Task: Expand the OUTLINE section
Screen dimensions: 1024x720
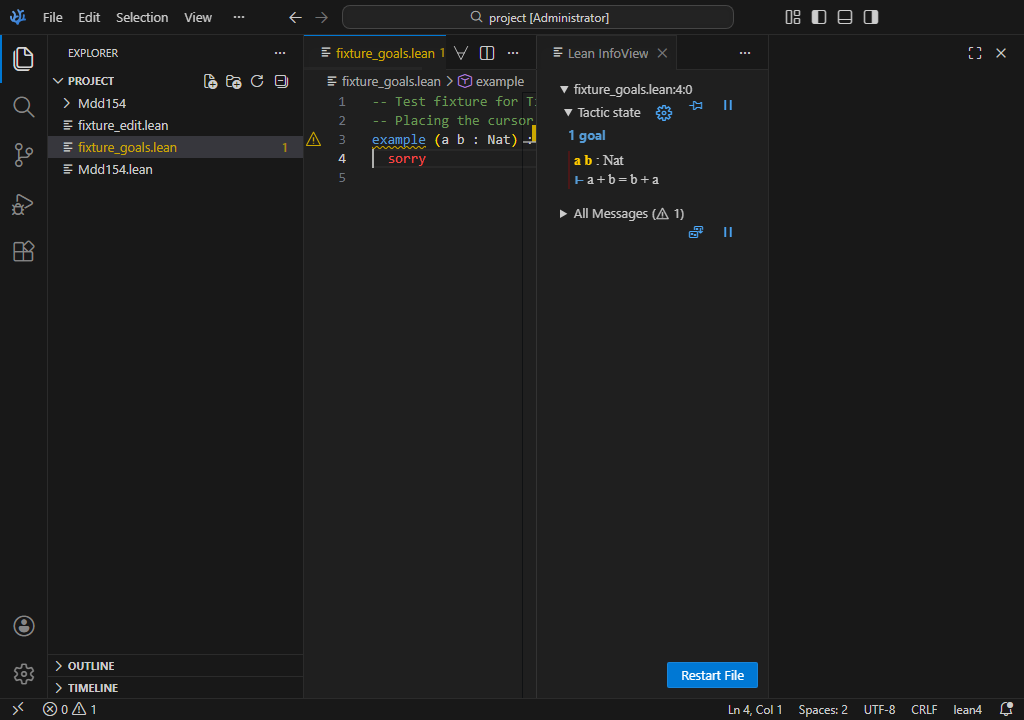Action: [x=90, y=666]
